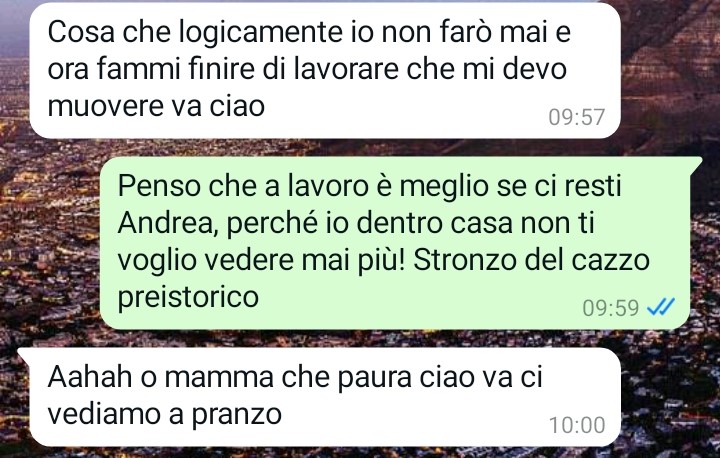Click the word 'preistorico' in the sent message
The image size is (720, 458).
point(188,297)
